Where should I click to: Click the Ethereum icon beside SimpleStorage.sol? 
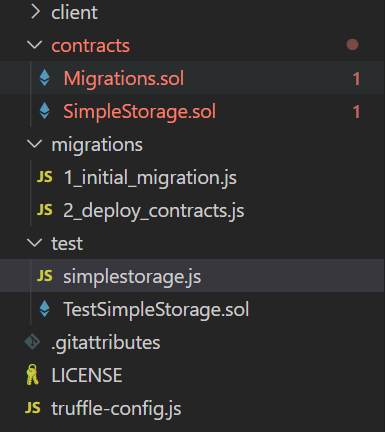[x=44, y=111]
